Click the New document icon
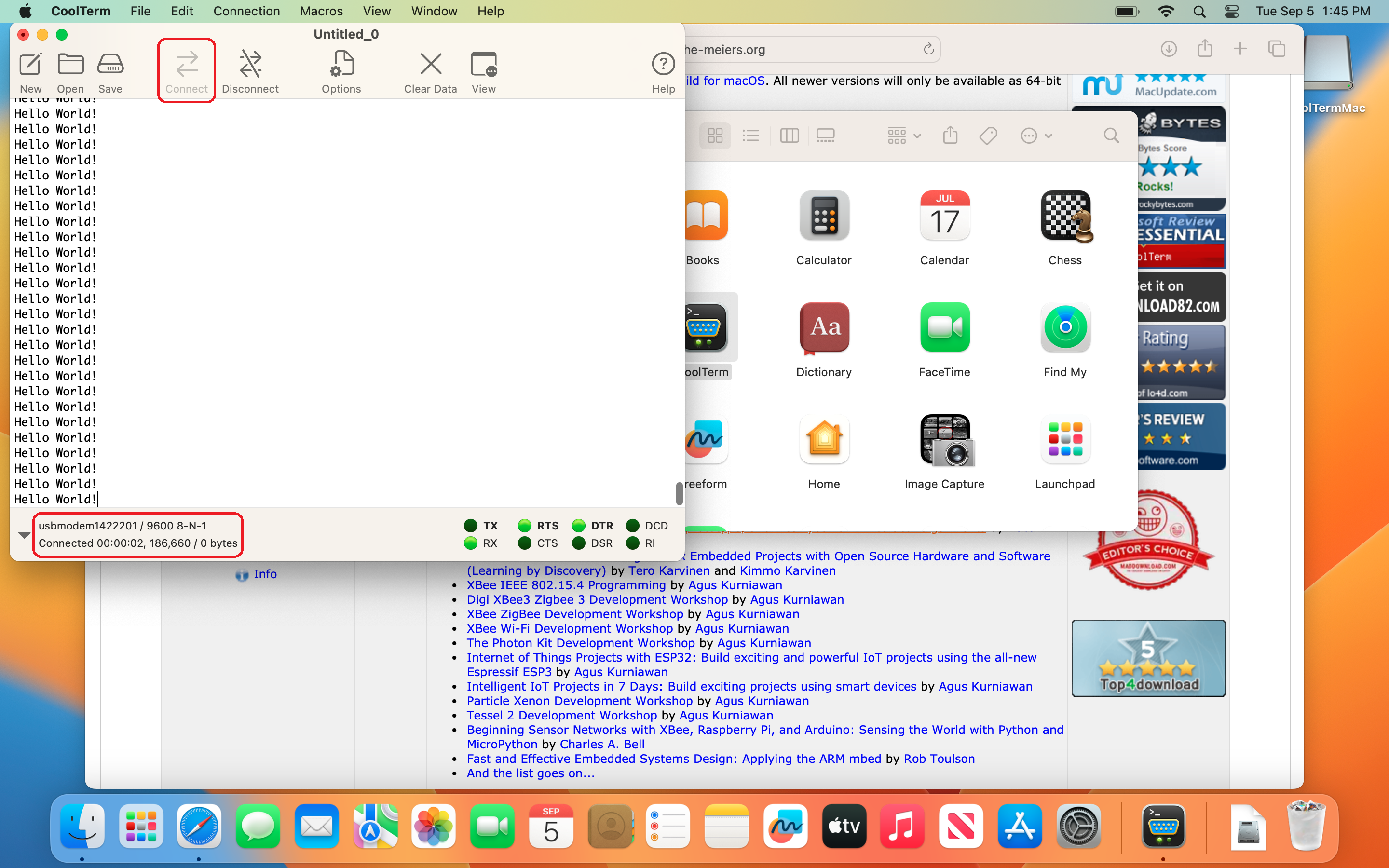The image size is (1389, 868). (x=30, y=72)
